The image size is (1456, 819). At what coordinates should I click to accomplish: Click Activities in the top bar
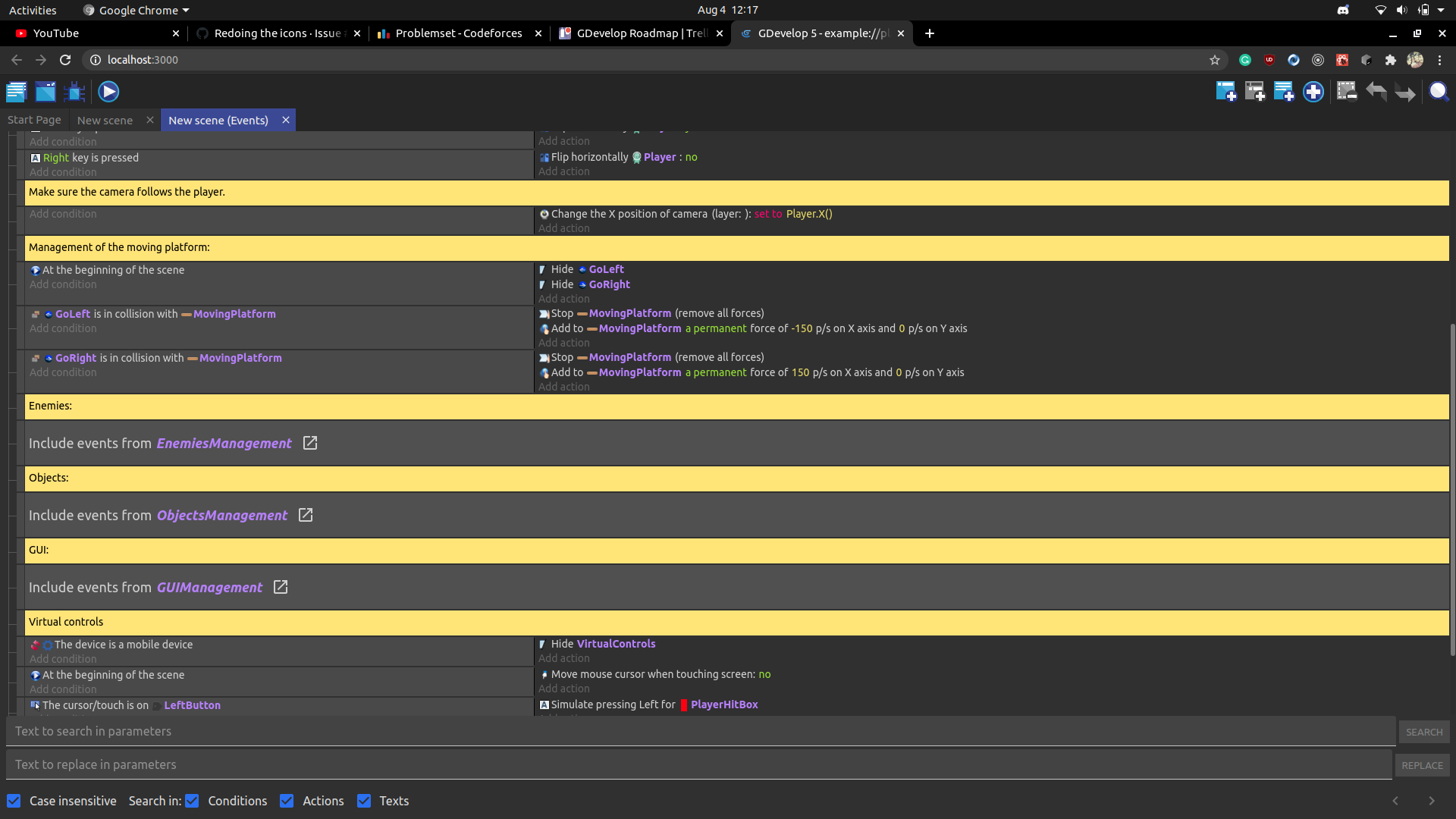pyautogui.click(x=33, y=10)
